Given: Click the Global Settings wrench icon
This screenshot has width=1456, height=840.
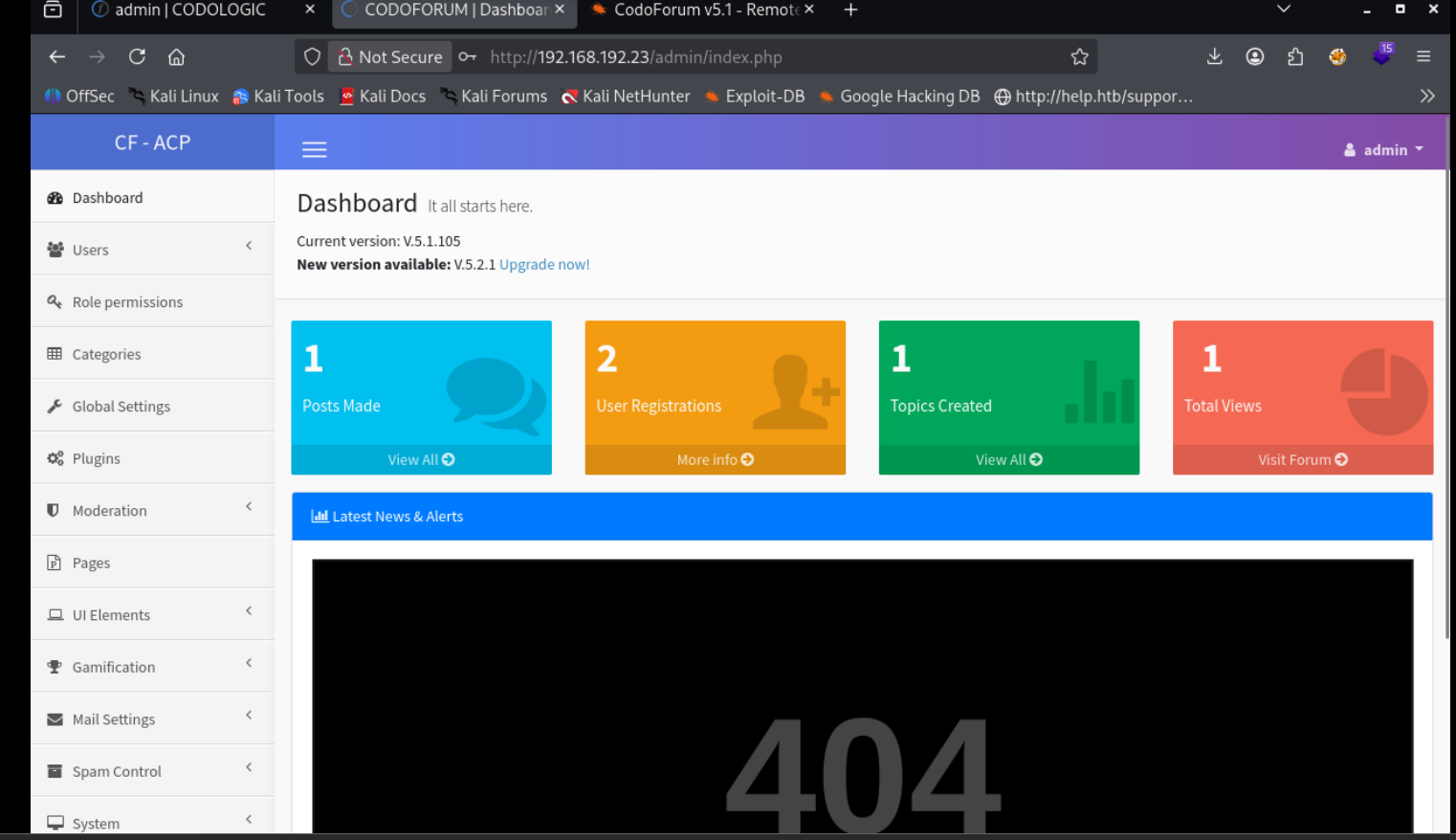Looking at the screenshot, I should (x=55, y=407).
